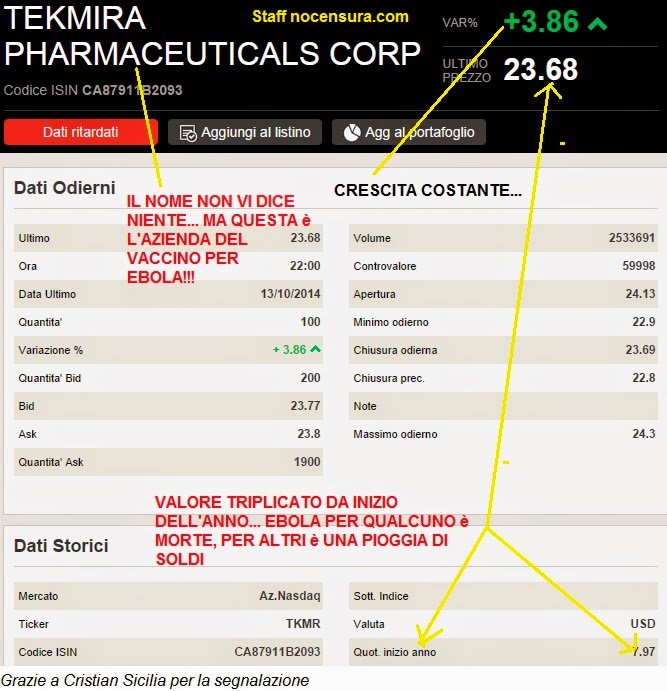Click the watchlist checkmark icon in Aggiungi al listino
667x691 pixels.
(188, 133)
